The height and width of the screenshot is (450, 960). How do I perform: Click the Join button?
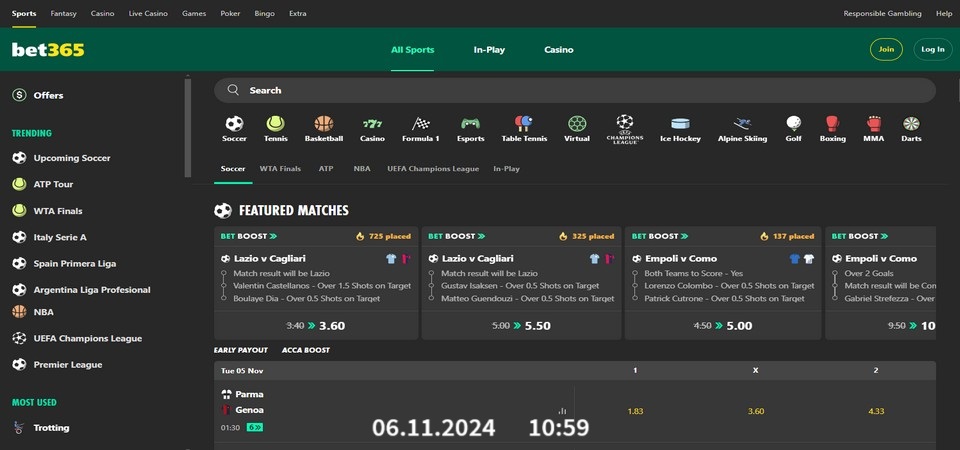886,50
